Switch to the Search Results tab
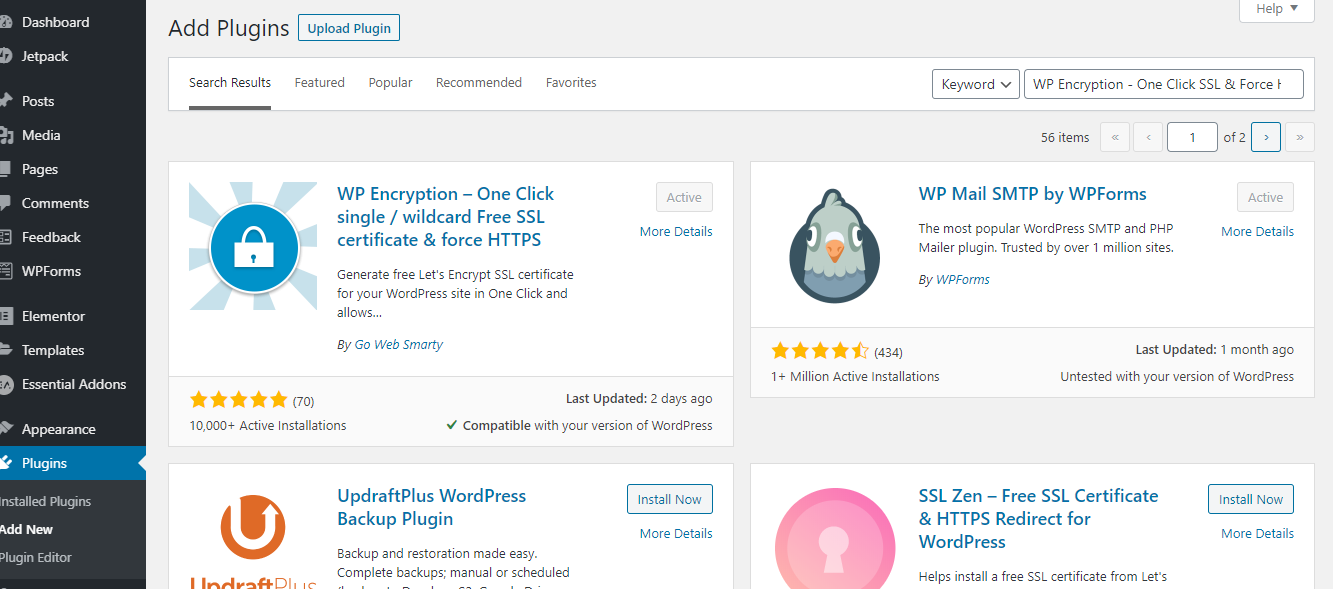1333x589 pixels. [230, 83]
